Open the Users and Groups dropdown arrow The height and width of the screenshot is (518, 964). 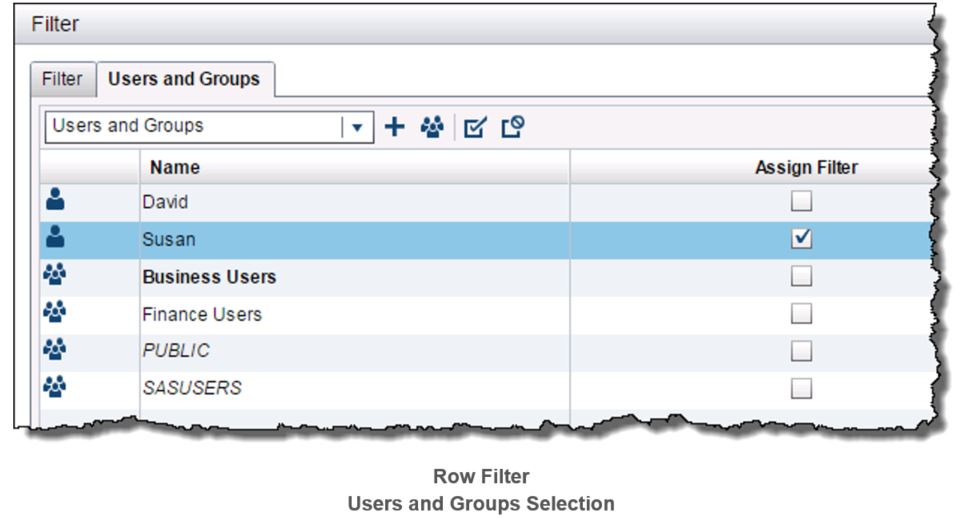coord(358,127)
